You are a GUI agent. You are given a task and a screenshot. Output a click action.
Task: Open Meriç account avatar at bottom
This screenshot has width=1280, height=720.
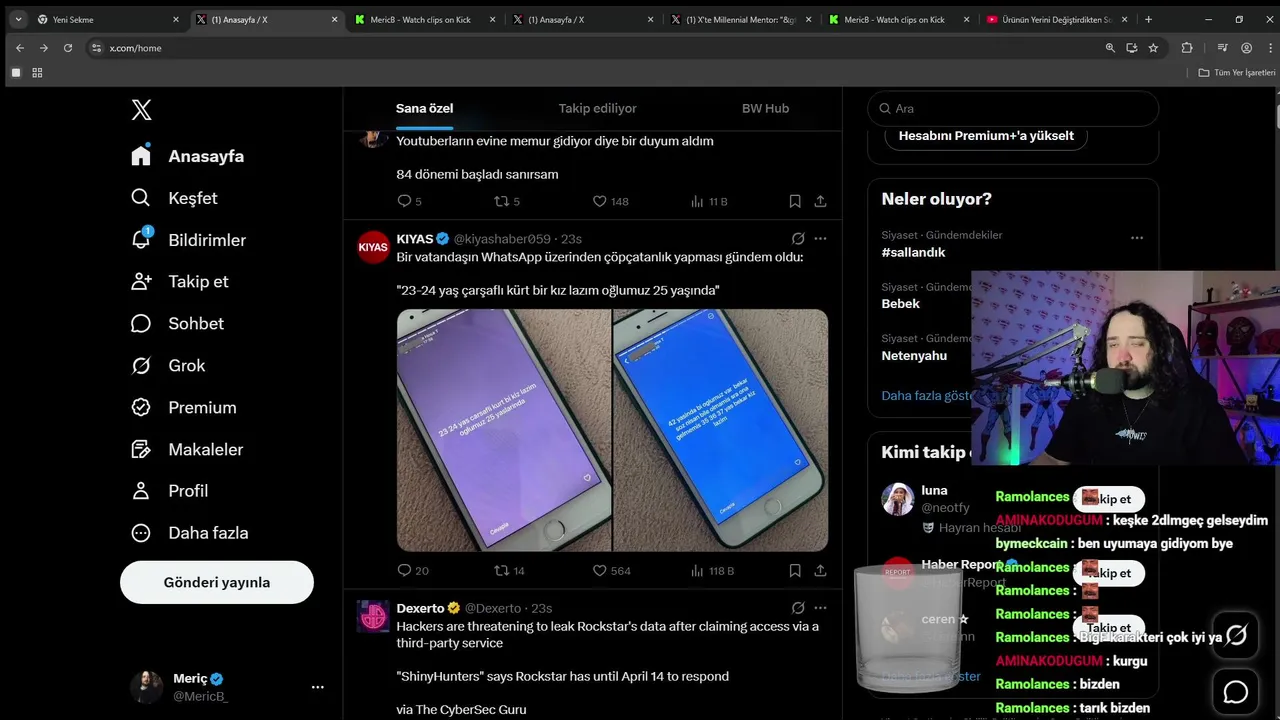pyautogui.click(x=146, y=687)
